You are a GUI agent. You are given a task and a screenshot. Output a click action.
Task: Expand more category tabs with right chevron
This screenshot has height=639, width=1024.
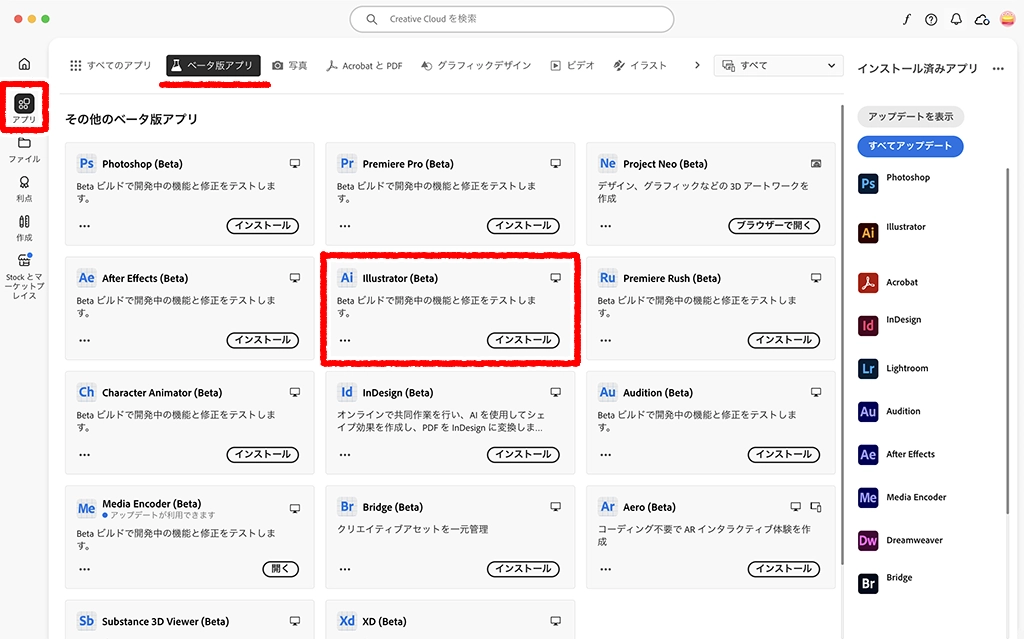point(697,66)
